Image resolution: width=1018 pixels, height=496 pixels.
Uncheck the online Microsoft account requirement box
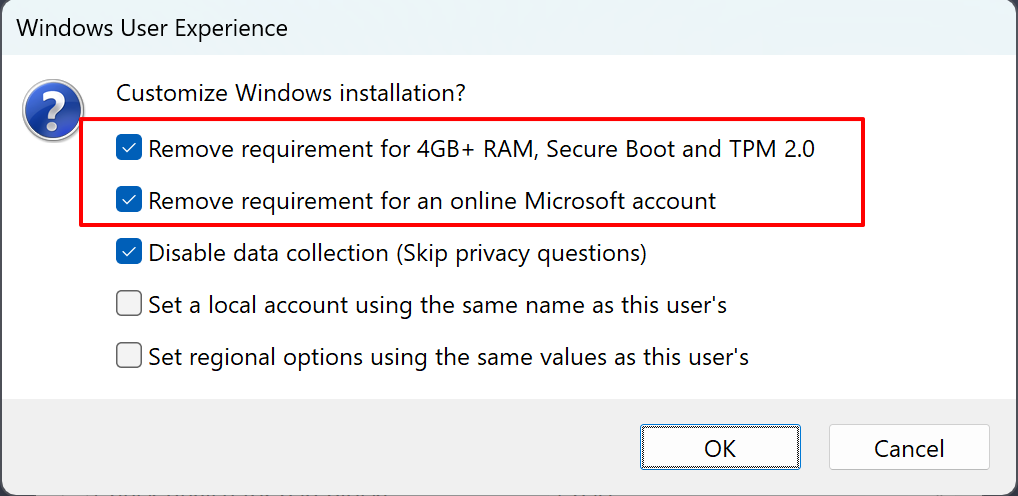pos(128,201)
